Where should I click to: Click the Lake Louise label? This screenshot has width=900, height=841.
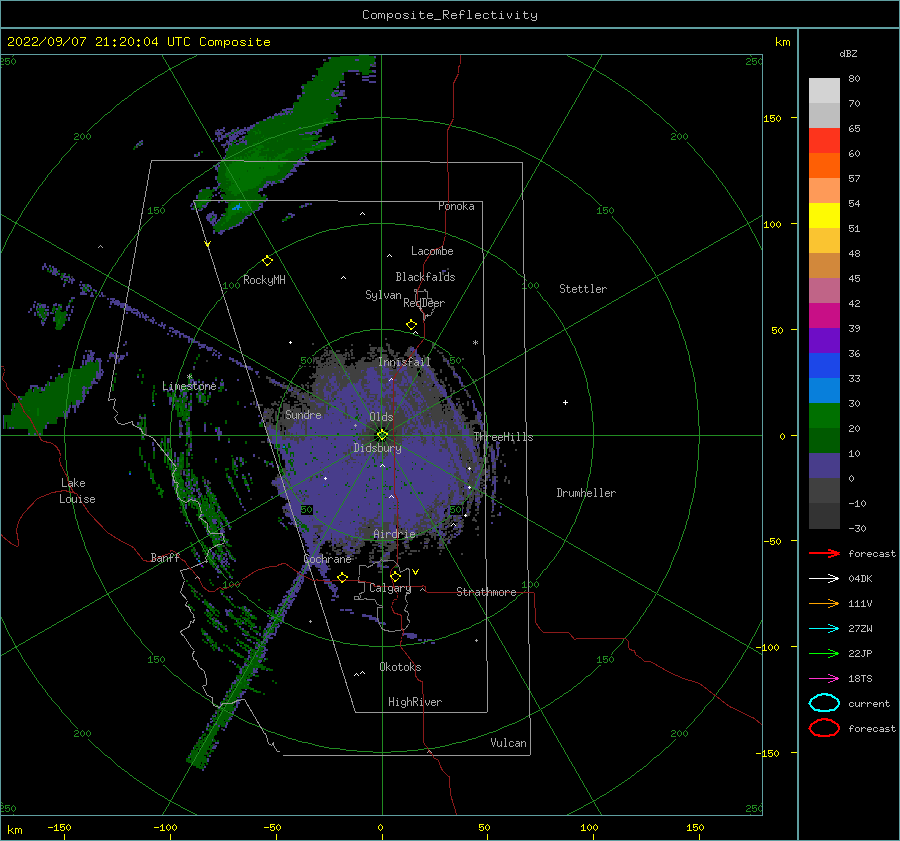click(77, 491)
